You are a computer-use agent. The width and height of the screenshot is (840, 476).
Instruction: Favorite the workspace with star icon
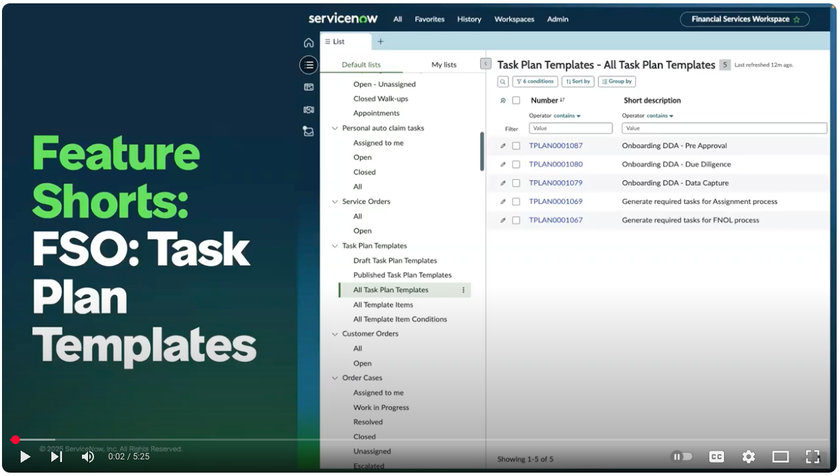(x=797, y=19)
